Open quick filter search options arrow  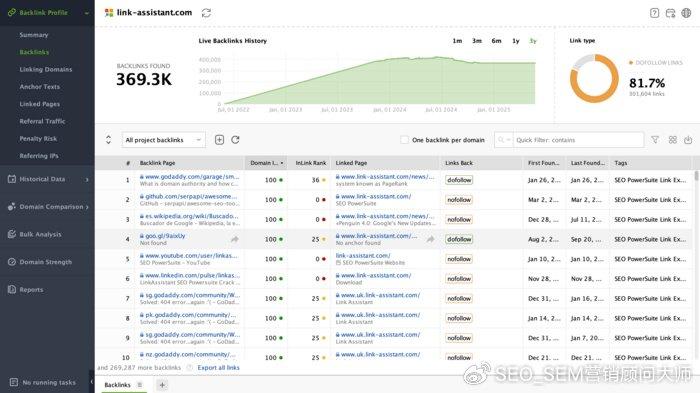(x=508, y=140)
